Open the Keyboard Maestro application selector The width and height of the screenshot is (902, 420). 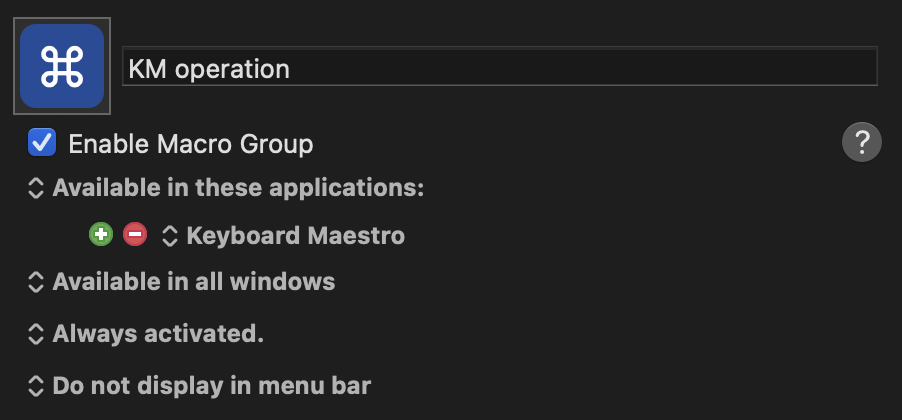pyautogui.click(x=295, y=236)
